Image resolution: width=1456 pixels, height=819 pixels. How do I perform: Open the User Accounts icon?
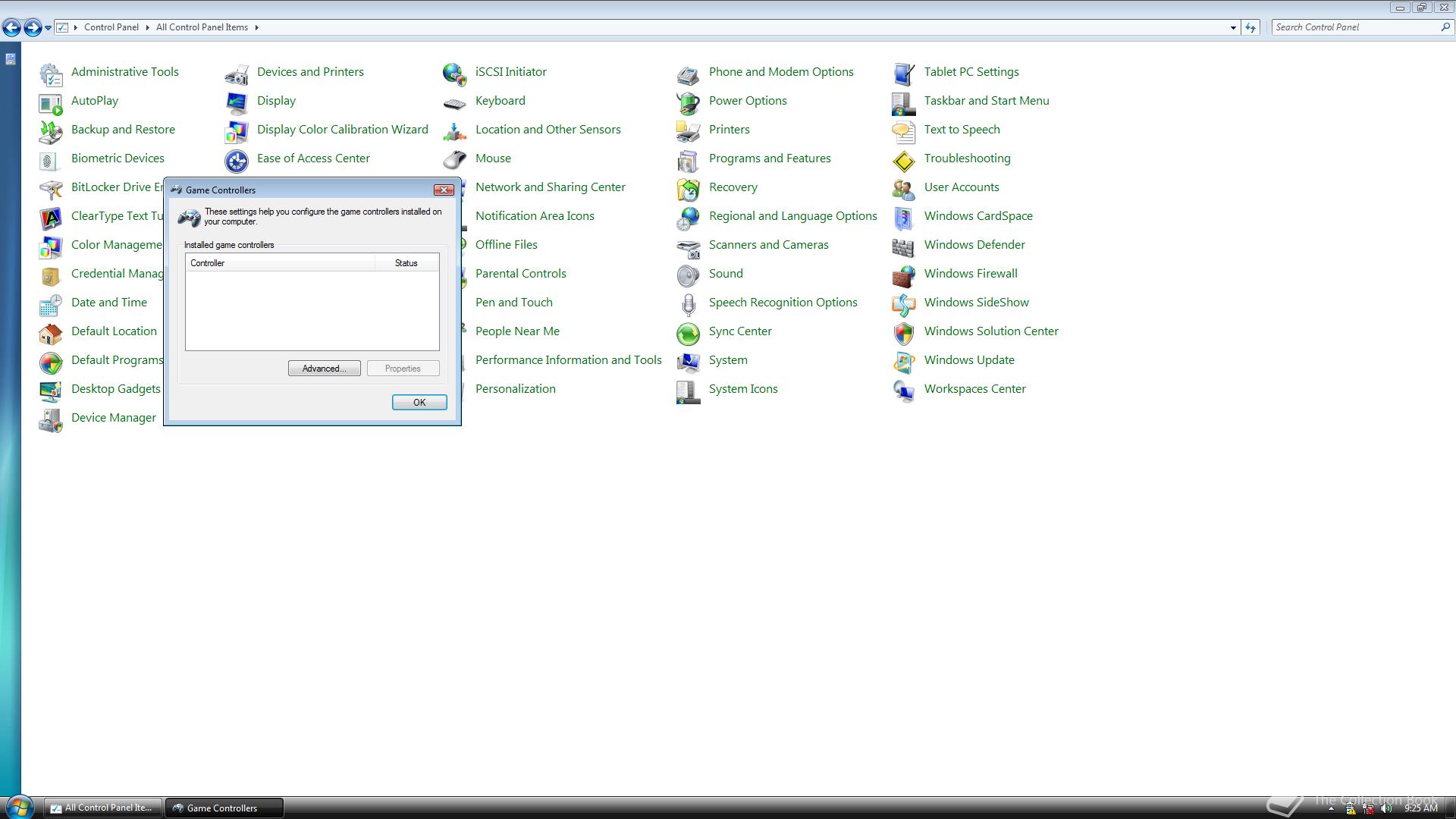pyautogui.click(x=904, y=189)
